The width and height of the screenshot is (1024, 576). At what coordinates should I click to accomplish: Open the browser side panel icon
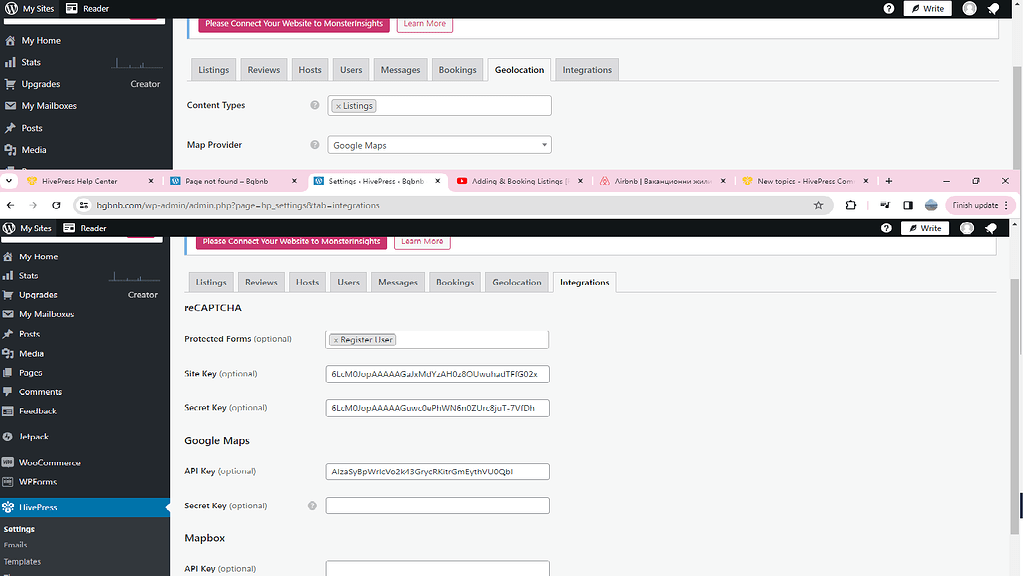click(x=908, y=205)
